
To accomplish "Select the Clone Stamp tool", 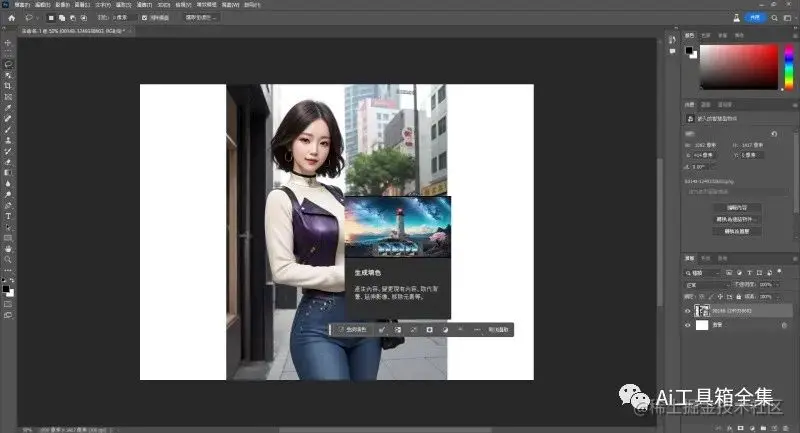I will pyautogui.click(x=8, y=140).
